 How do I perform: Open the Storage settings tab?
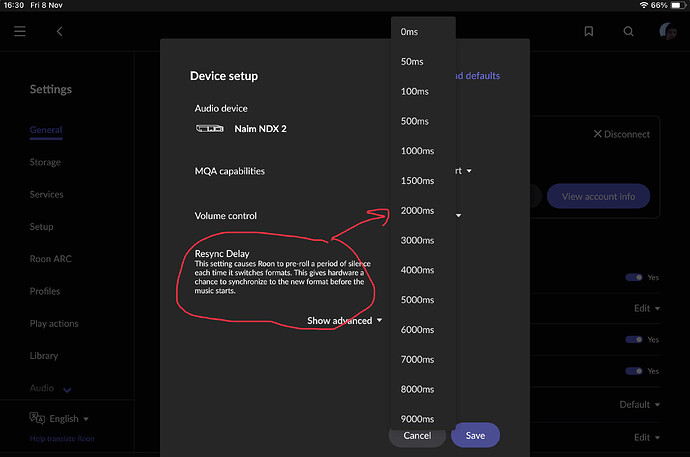(x=45, y=162)
